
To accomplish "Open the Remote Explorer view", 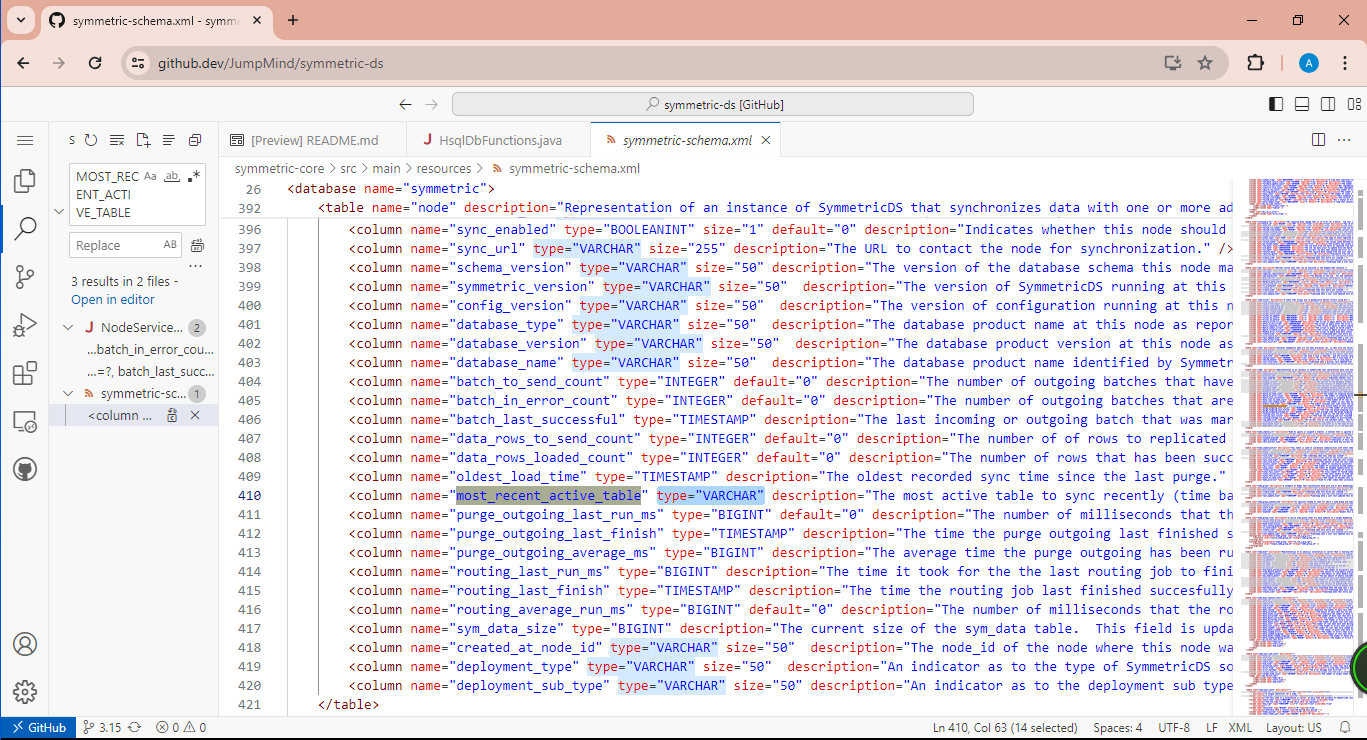I will coord(25,422).
